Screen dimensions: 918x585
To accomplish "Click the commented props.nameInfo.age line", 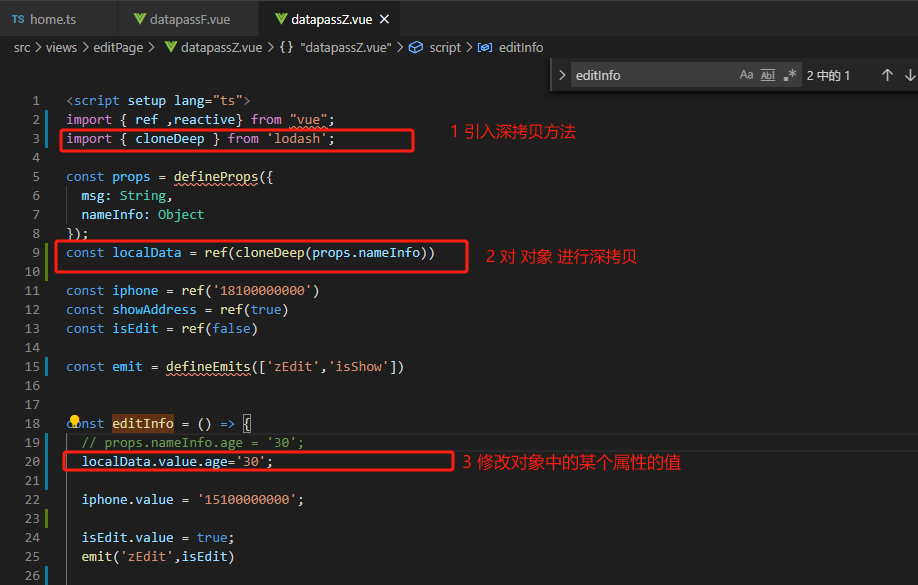I will click(x=193, y=443).
